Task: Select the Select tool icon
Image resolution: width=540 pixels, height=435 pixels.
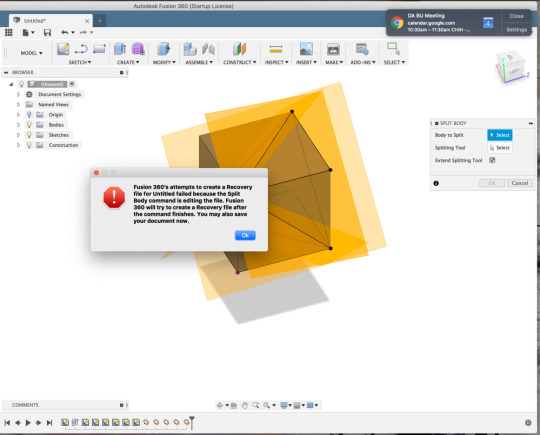Action: [x=394, y=49]
